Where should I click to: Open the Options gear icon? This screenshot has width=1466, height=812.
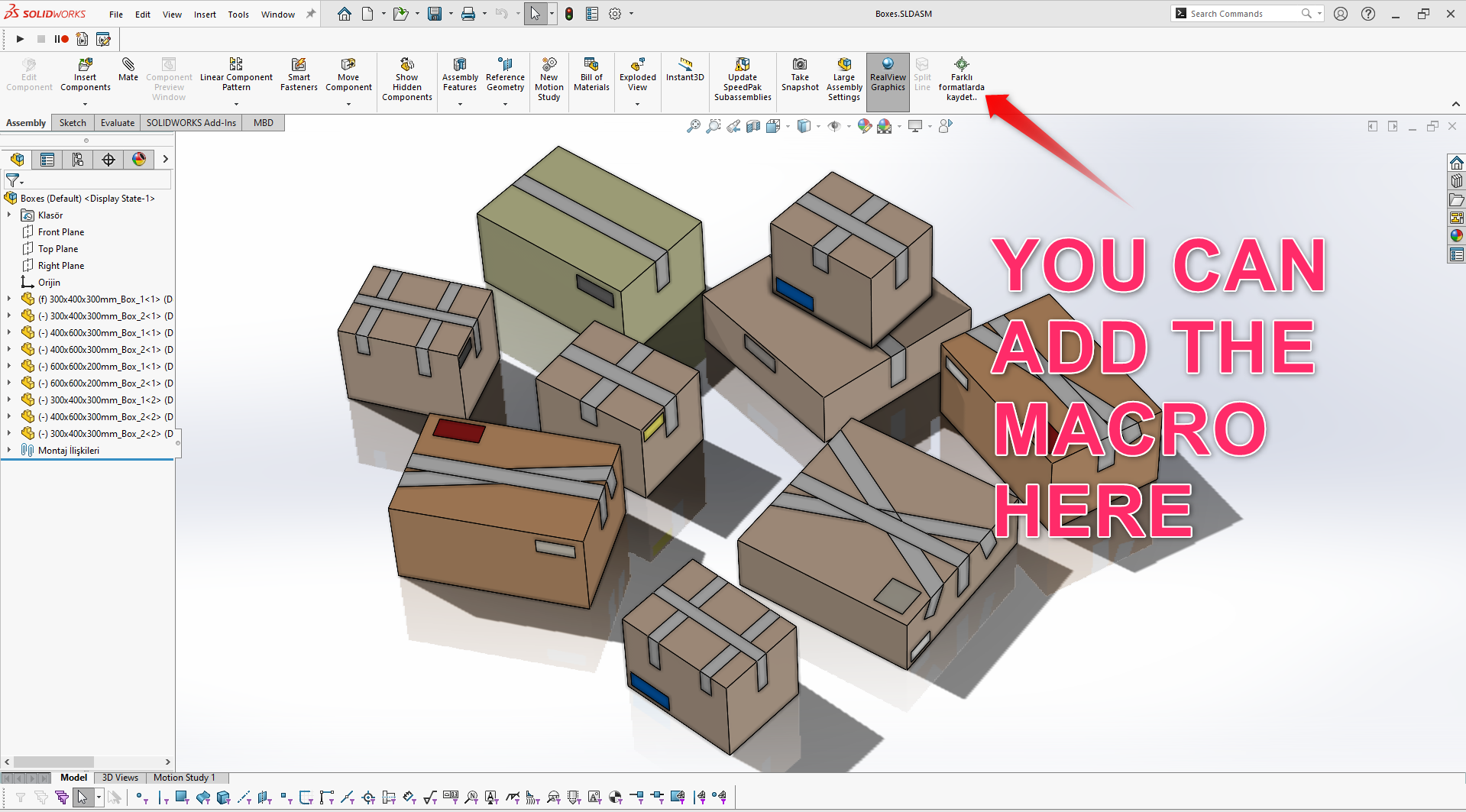615,14
